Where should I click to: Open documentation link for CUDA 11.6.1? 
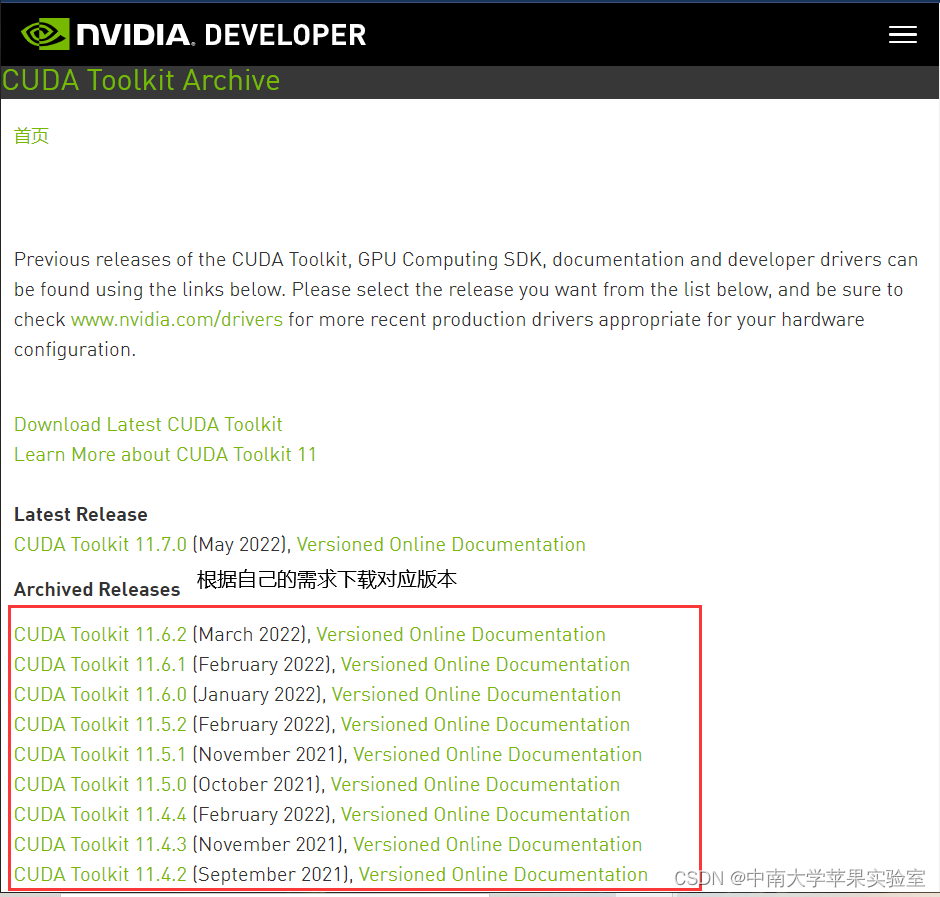[x=486, y=664]
